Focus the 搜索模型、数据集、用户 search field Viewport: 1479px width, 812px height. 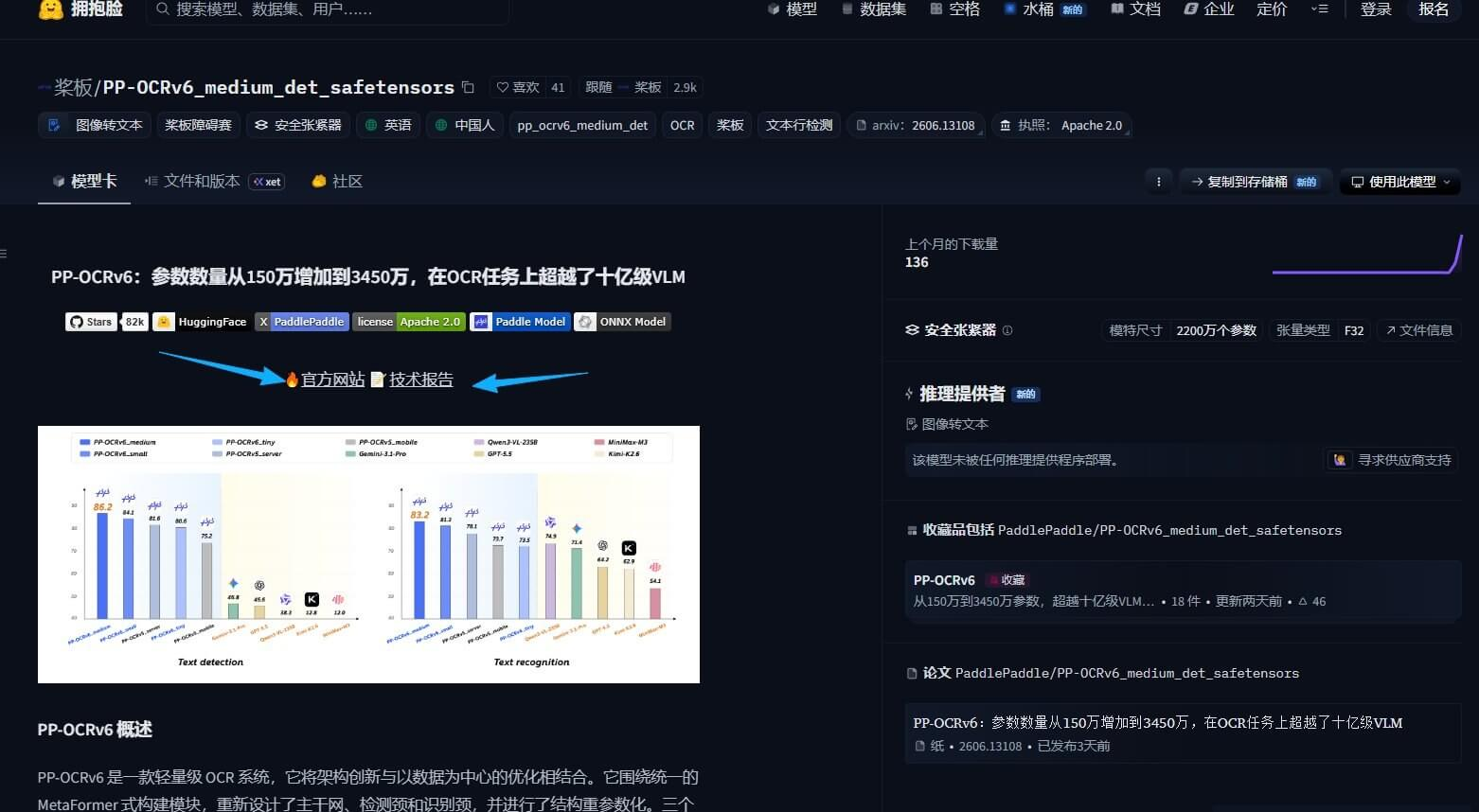tap(328, 9)
